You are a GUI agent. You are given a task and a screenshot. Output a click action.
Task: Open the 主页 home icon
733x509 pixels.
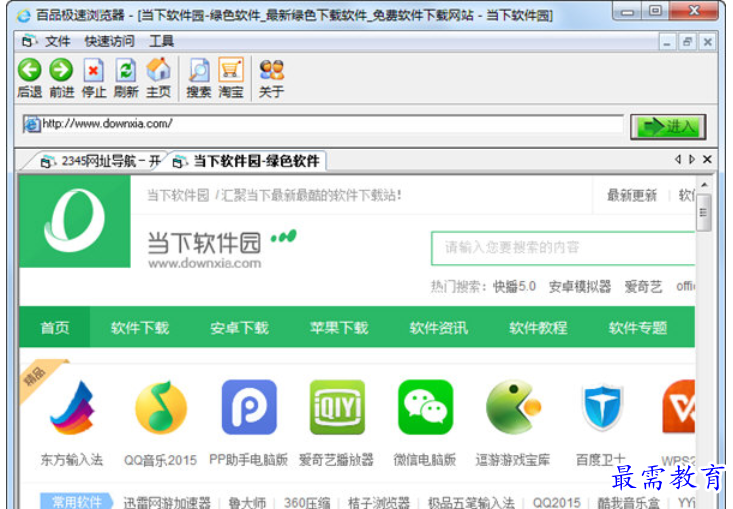tap(158, 70)
